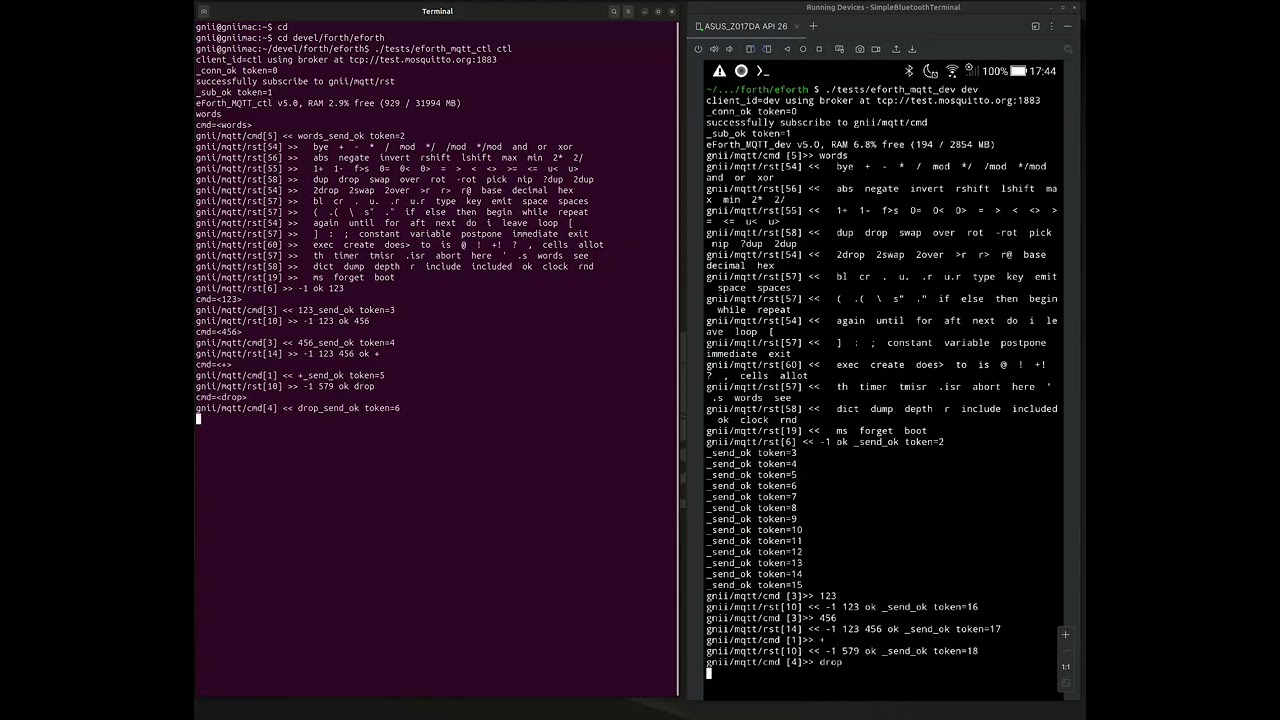Click 'successfully subscribe to gnii/mqtt/rst' in Terminal

point(295,81)
